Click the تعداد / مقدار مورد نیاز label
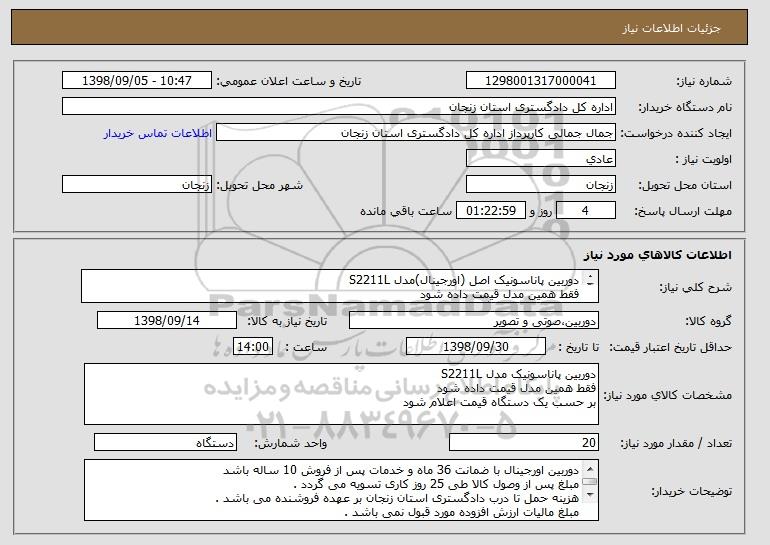770x545 pixels. coord(676,443)
